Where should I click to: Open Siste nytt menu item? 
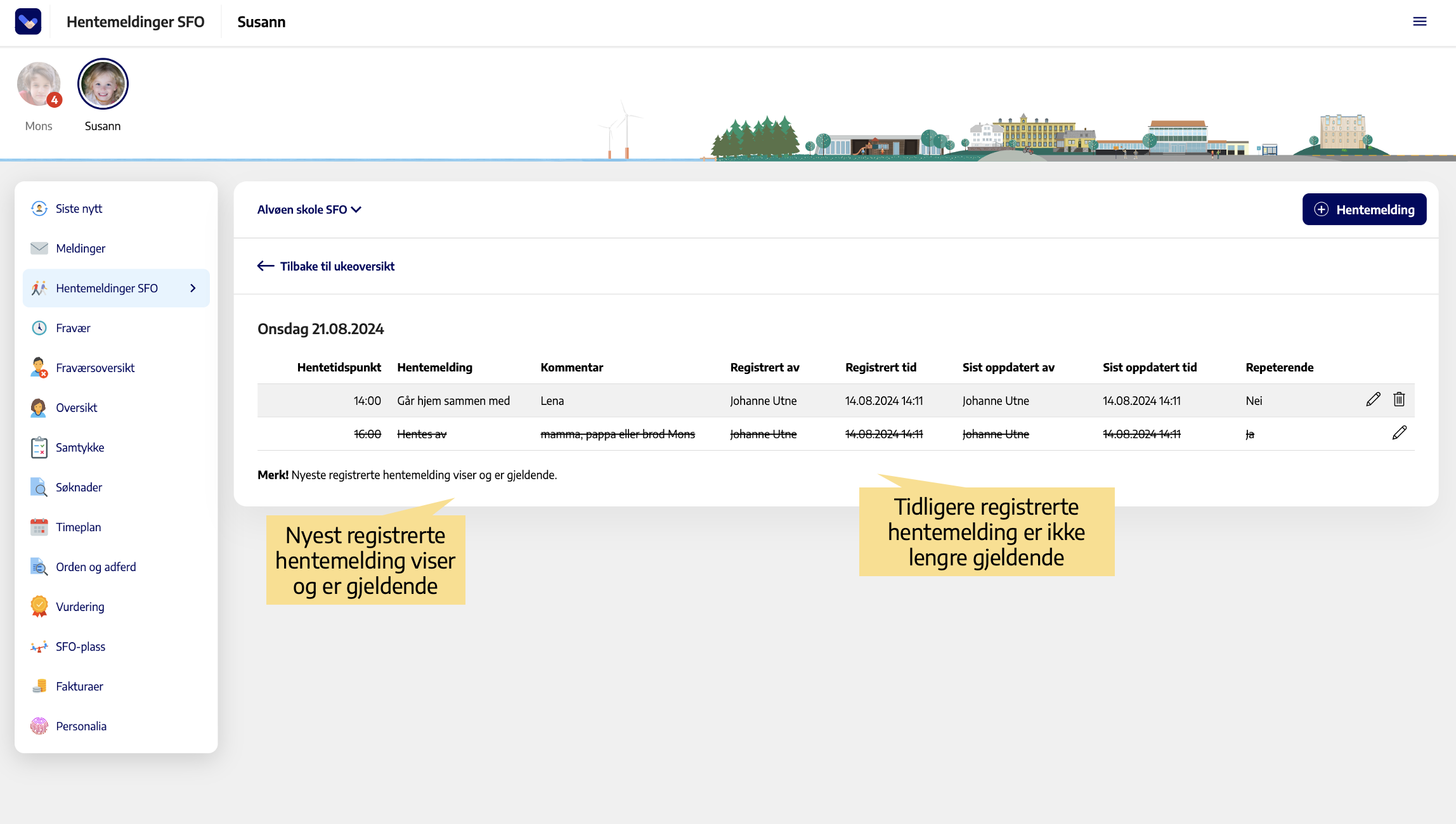tap(116, 209)
